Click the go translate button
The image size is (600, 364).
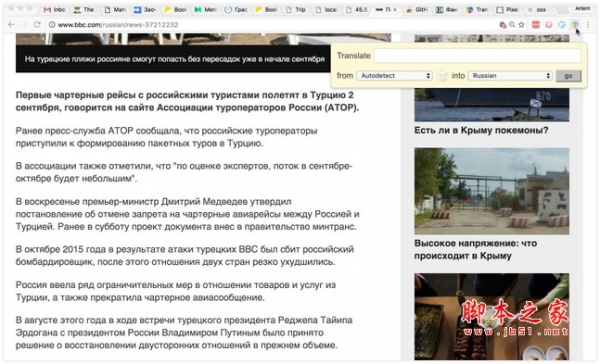(568, 76)
